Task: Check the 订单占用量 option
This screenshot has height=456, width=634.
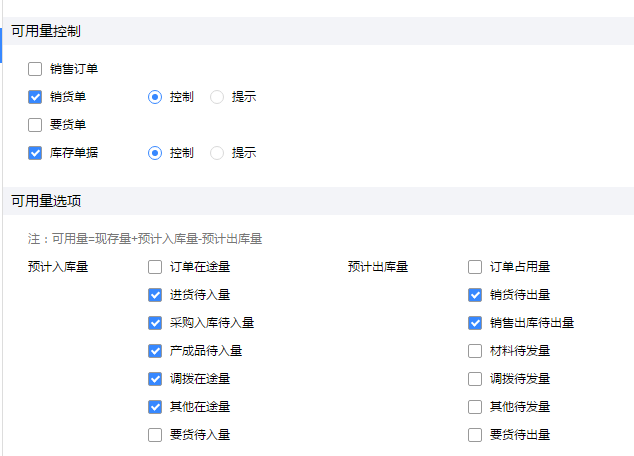Action: pyautogui.click(x=475, y=267)
